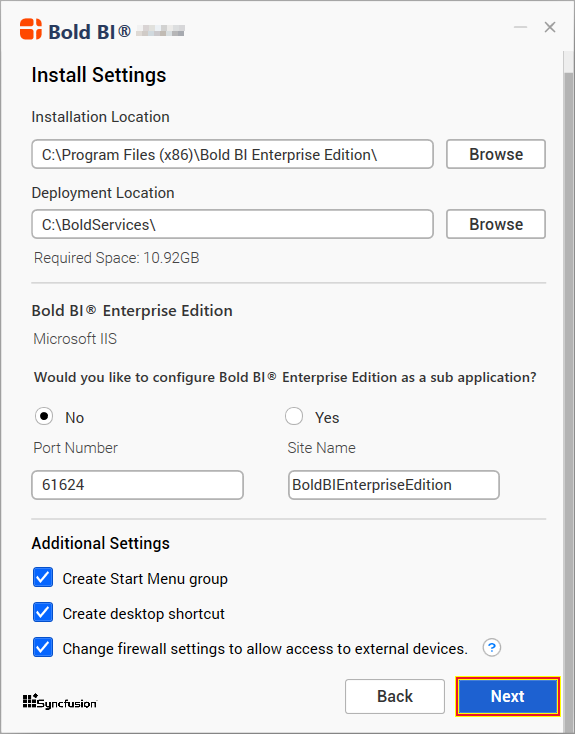Screen dimensions: 575x735
Task: Click the sub application question text
Action: (x=285, y=377)
